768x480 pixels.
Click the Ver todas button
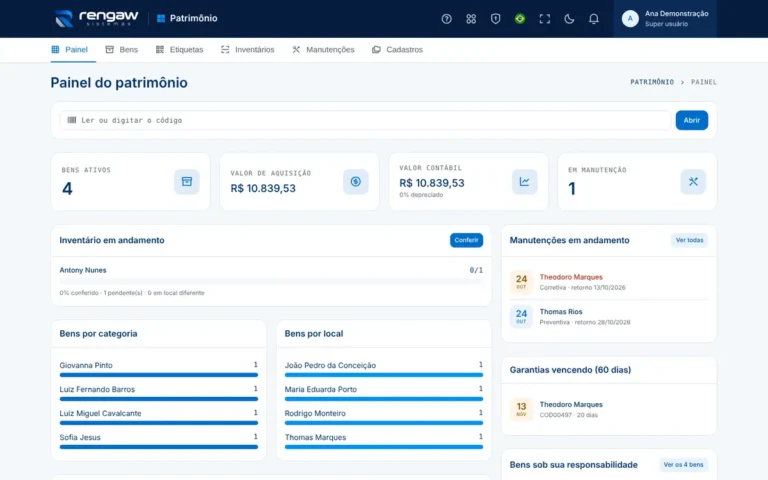click(689, 240)
